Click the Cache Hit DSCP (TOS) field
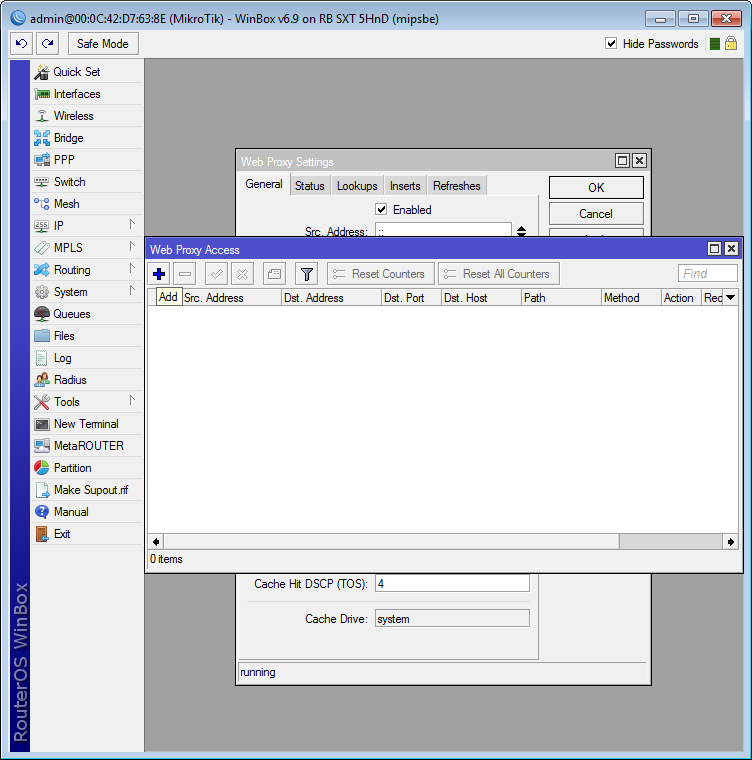 click(452, 584)
